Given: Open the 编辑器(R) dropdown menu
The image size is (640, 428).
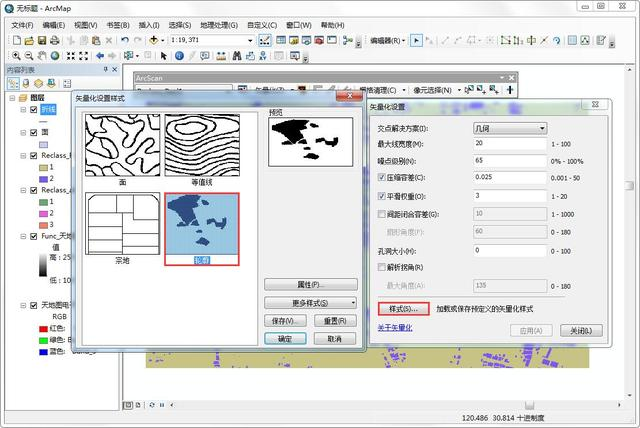Looking at the screenshot, I should pyautogui.click(x=387, y=40).
